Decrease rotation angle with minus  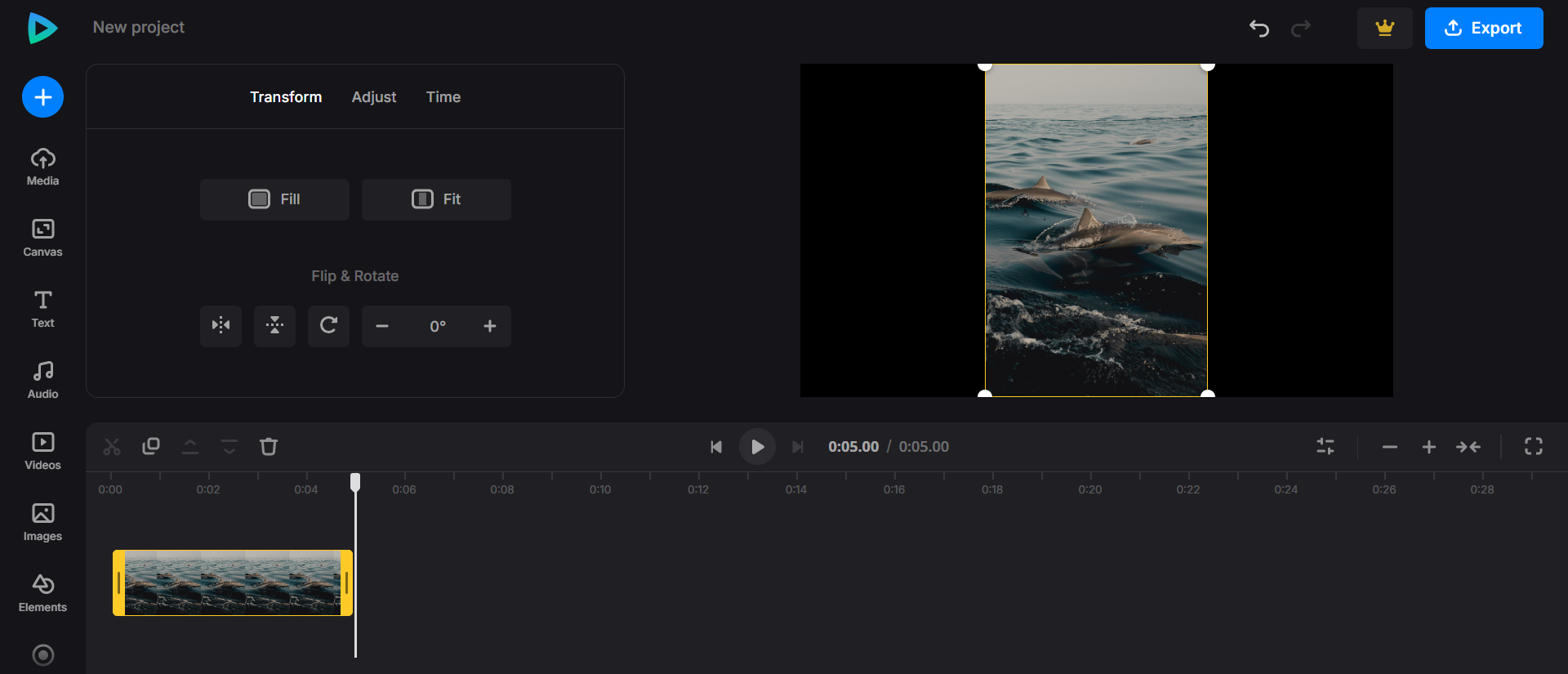pos(382,326)
